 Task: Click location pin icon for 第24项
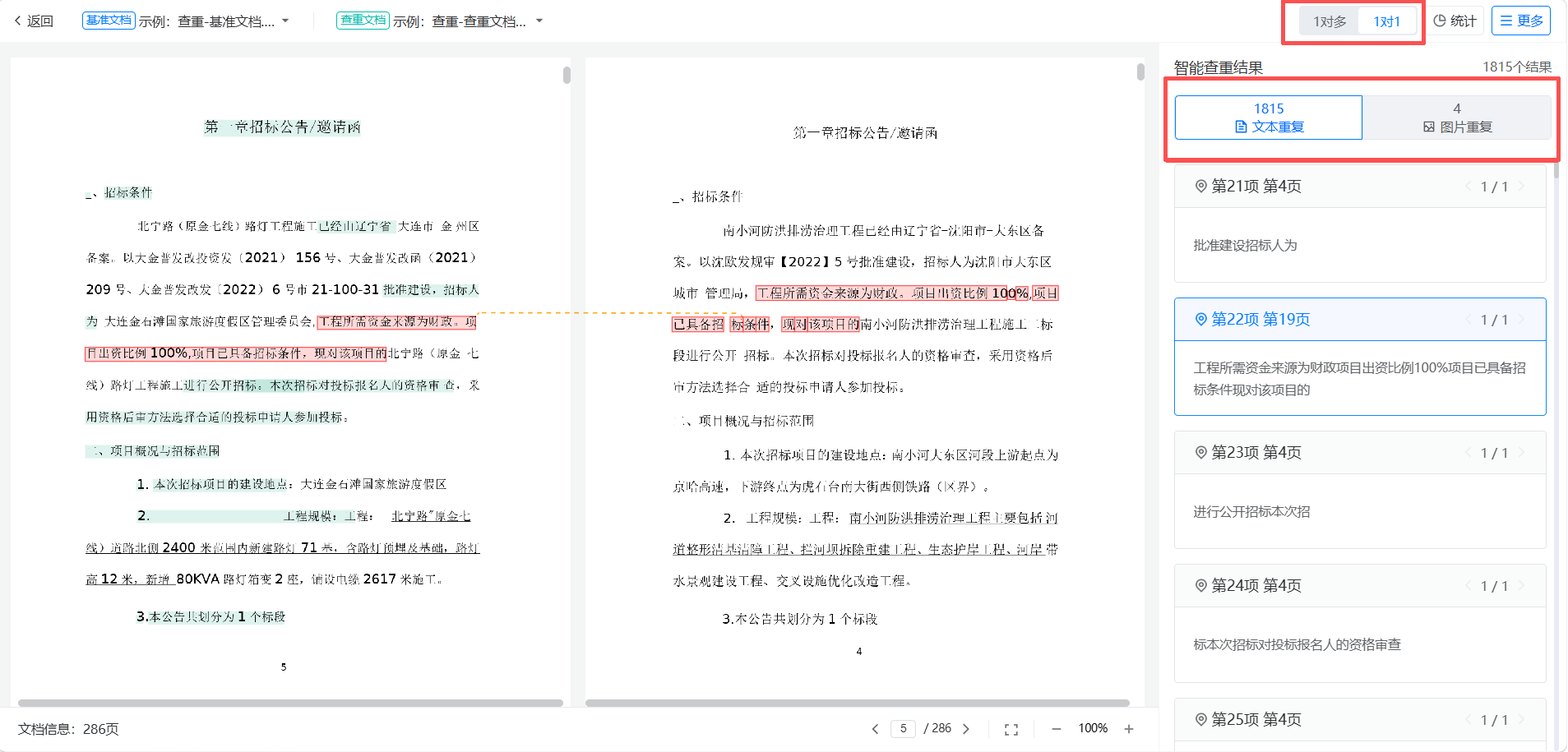click(1200, 586)
